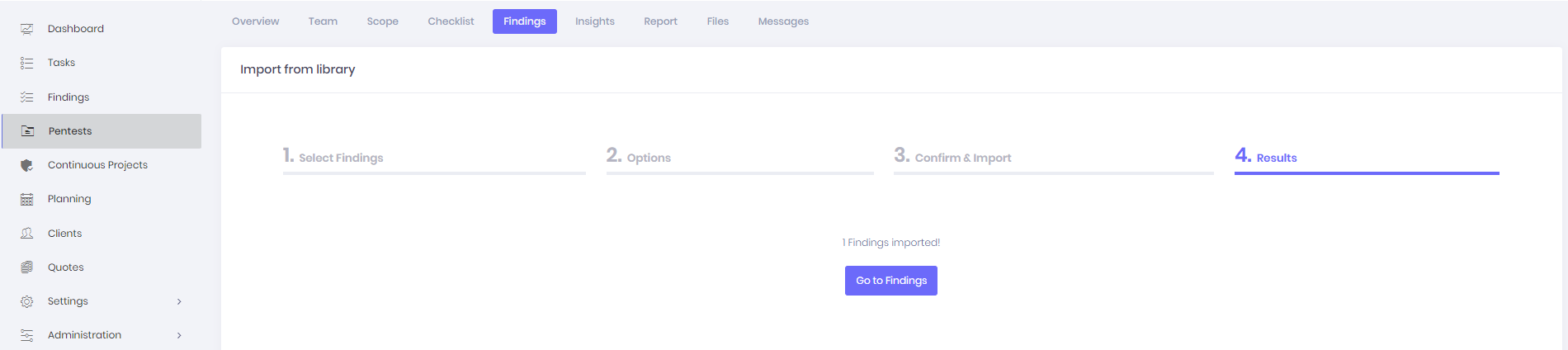Switch to the Overview tab
The height and width of the screenshot is (350, 1568).
pos(256,21)
